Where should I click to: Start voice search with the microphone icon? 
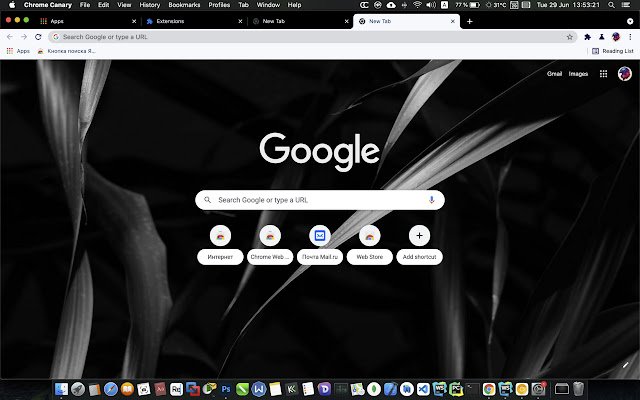[x=431, y=200]
